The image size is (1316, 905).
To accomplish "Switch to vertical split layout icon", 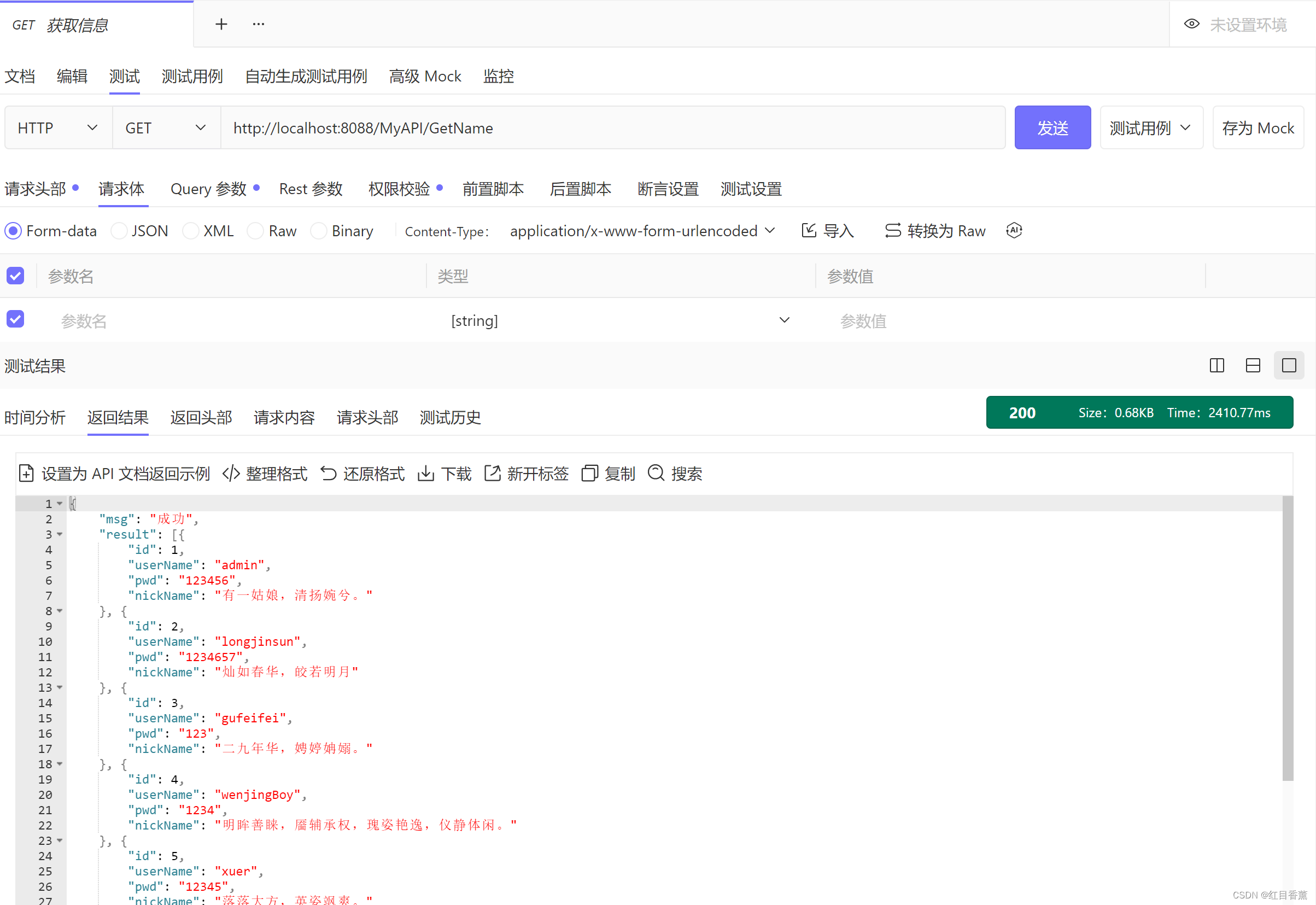I will coord(1217,365).
